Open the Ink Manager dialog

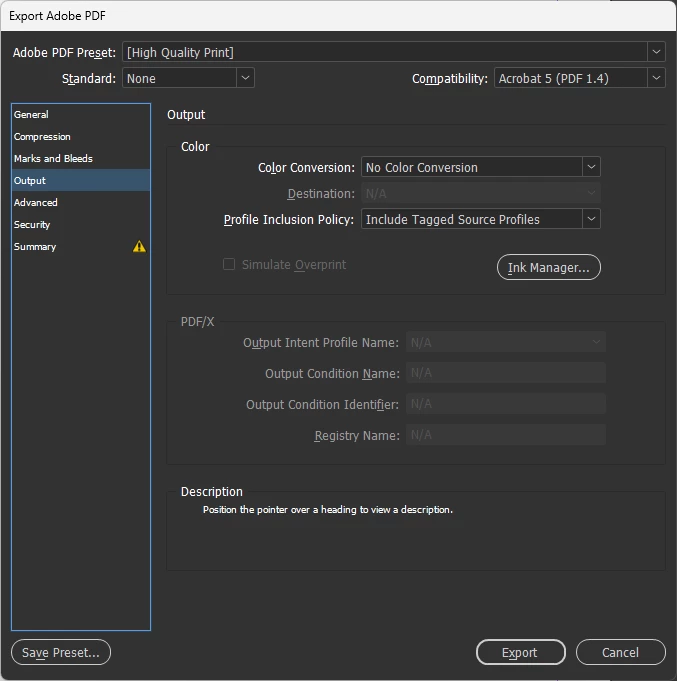[548, 267]
